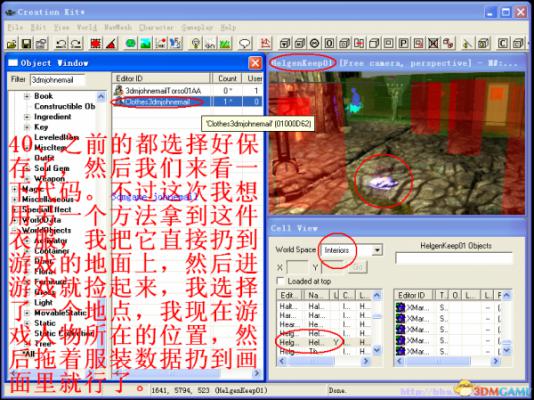
Task: Click the circle-with-minus toolbar icon
Action: [314, 44]
